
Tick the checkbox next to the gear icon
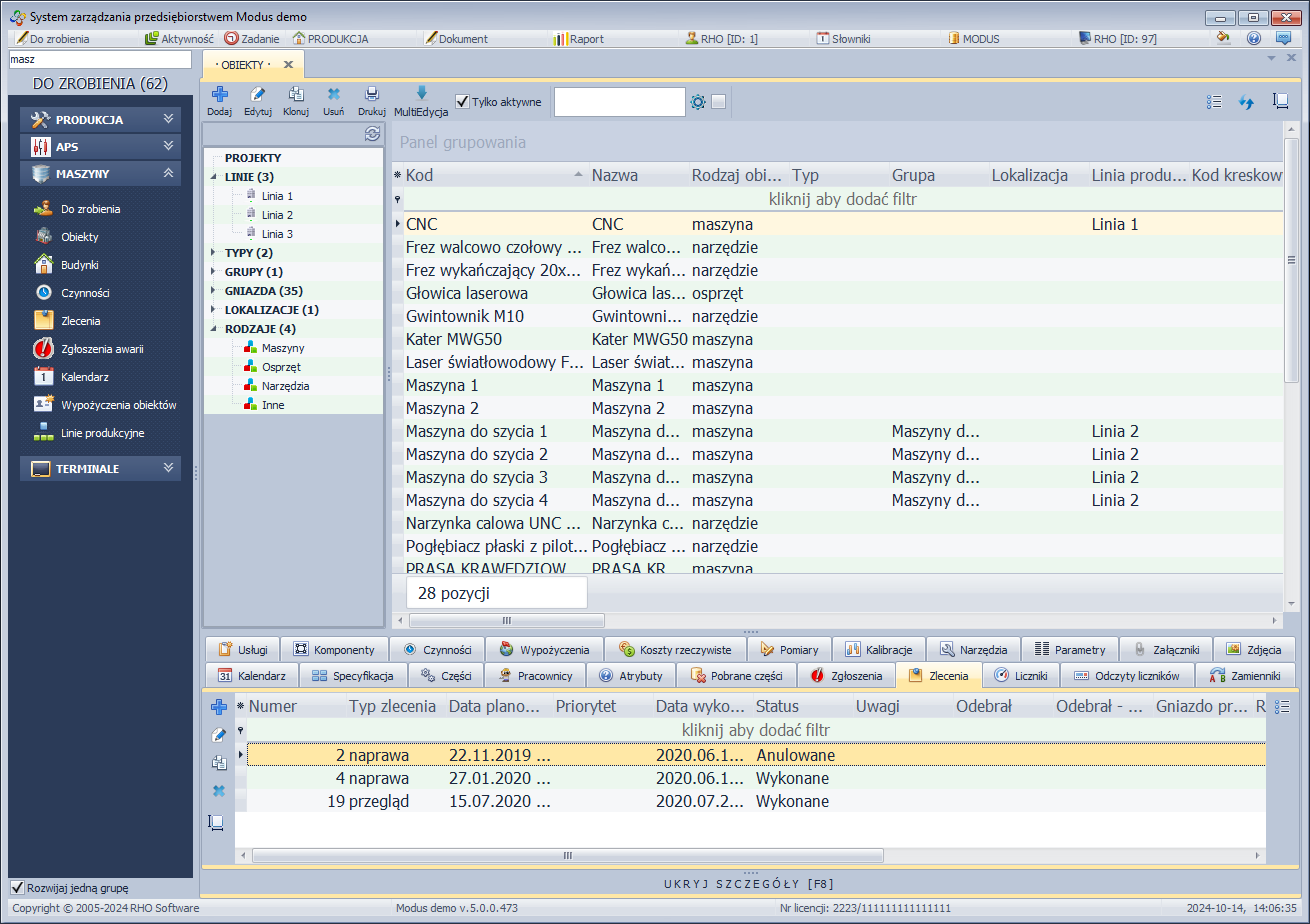(x=718, y=101)
